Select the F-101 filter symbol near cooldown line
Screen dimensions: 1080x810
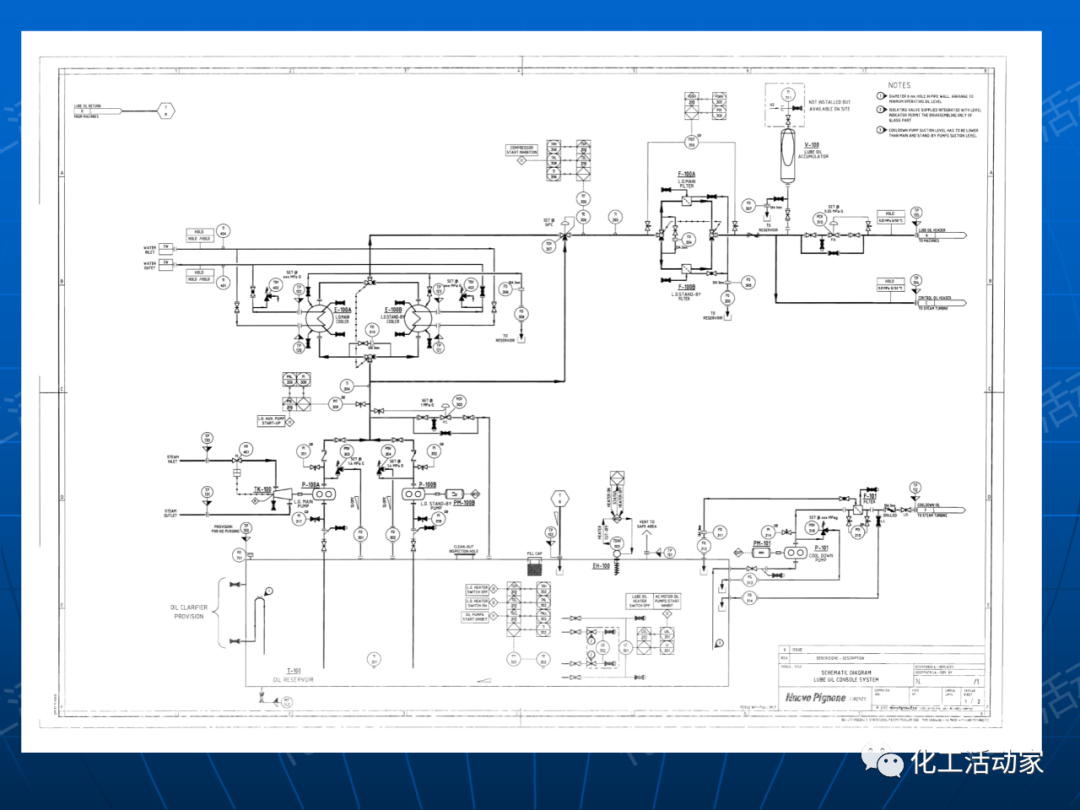[856, 509]
